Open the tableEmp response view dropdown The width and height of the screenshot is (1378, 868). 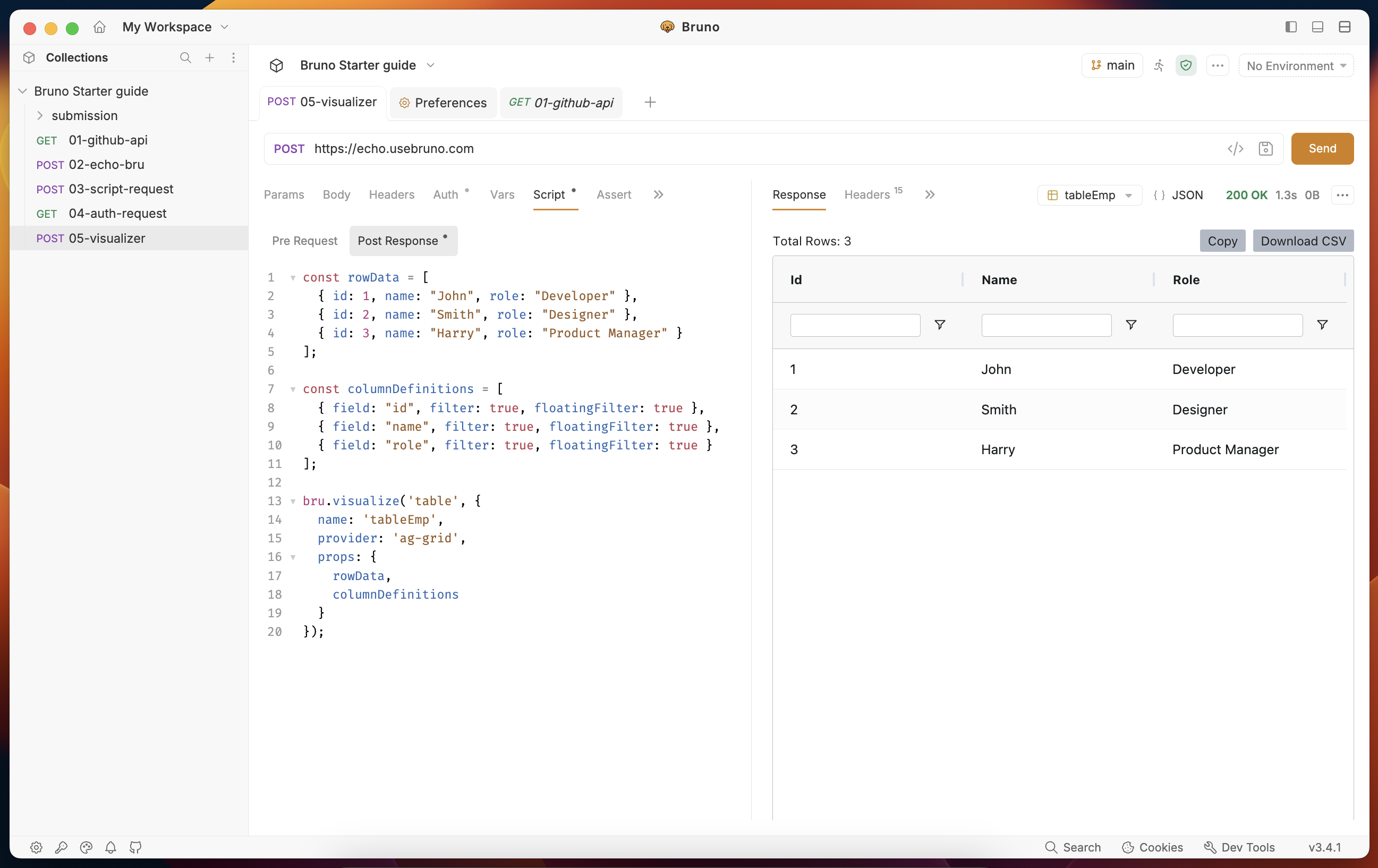[1090, 195]
